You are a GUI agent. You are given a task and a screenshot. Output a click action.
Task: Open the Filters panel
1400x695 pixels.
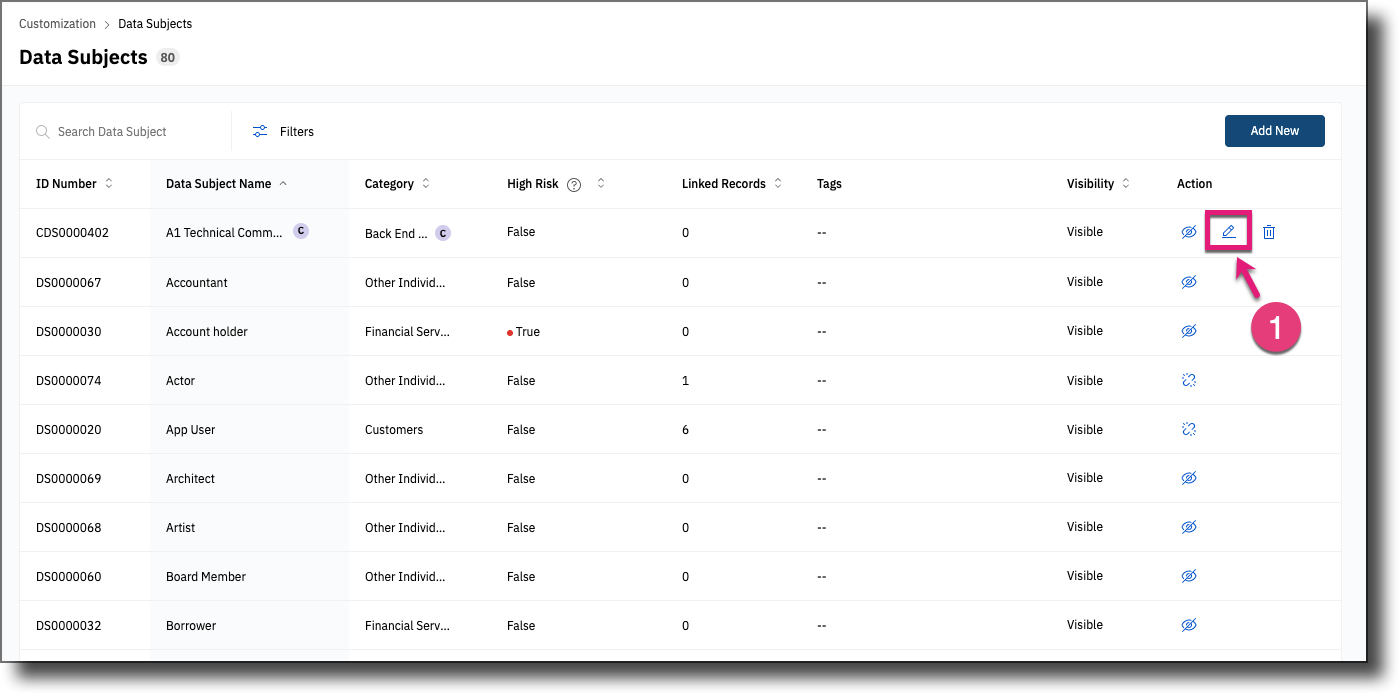pyautogui.click(x=283, y=131)
